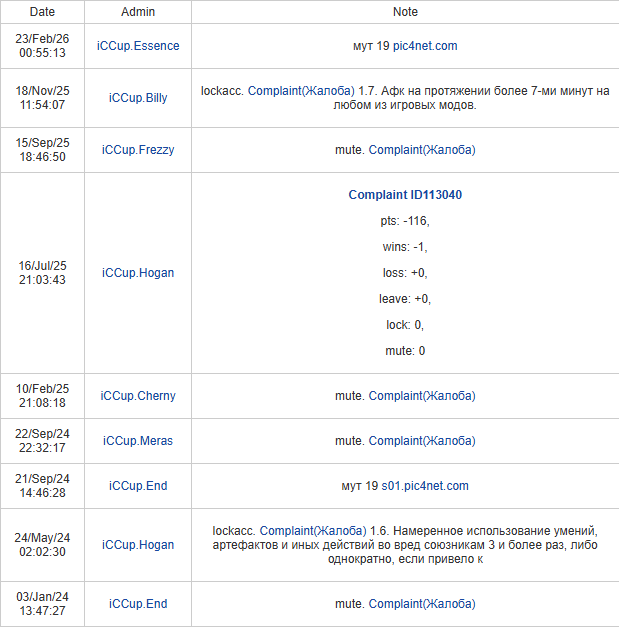
Task: Open iCCup.Hogan link in 24/May/24 row
Action: point(138,545)
